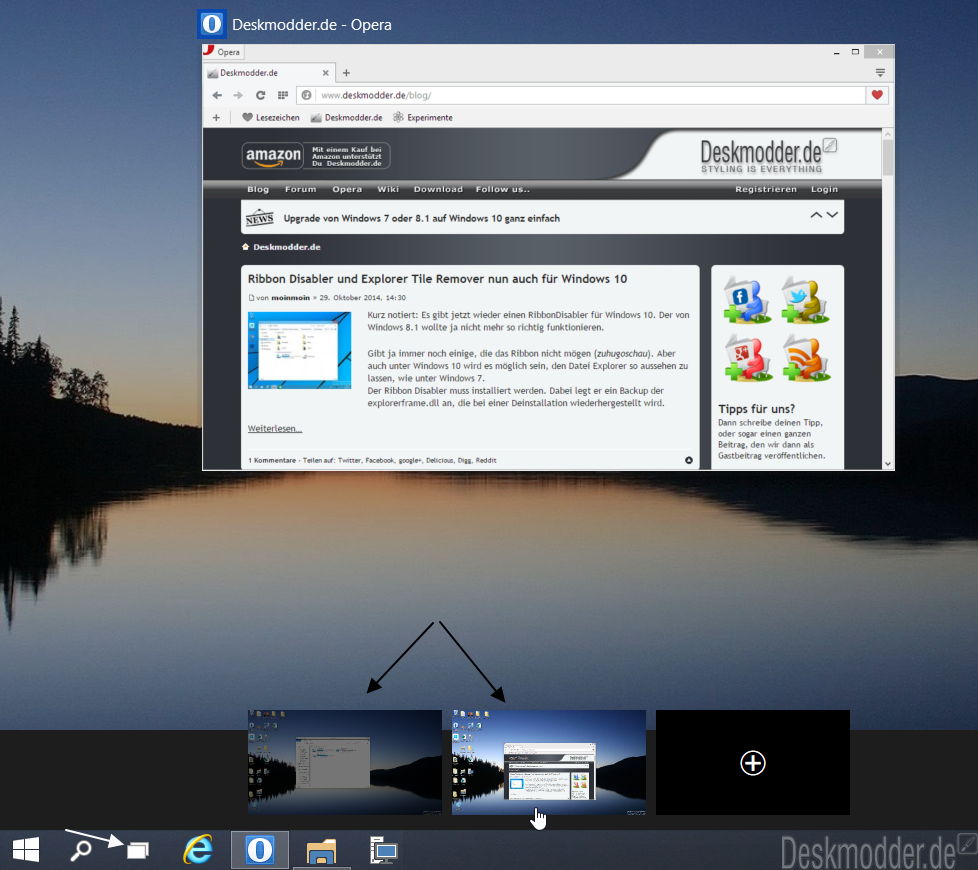This screenshot has height=870, width=978.
Task: Click the plus icon on the bookmarks bar
Action: [x=216, y=117]
